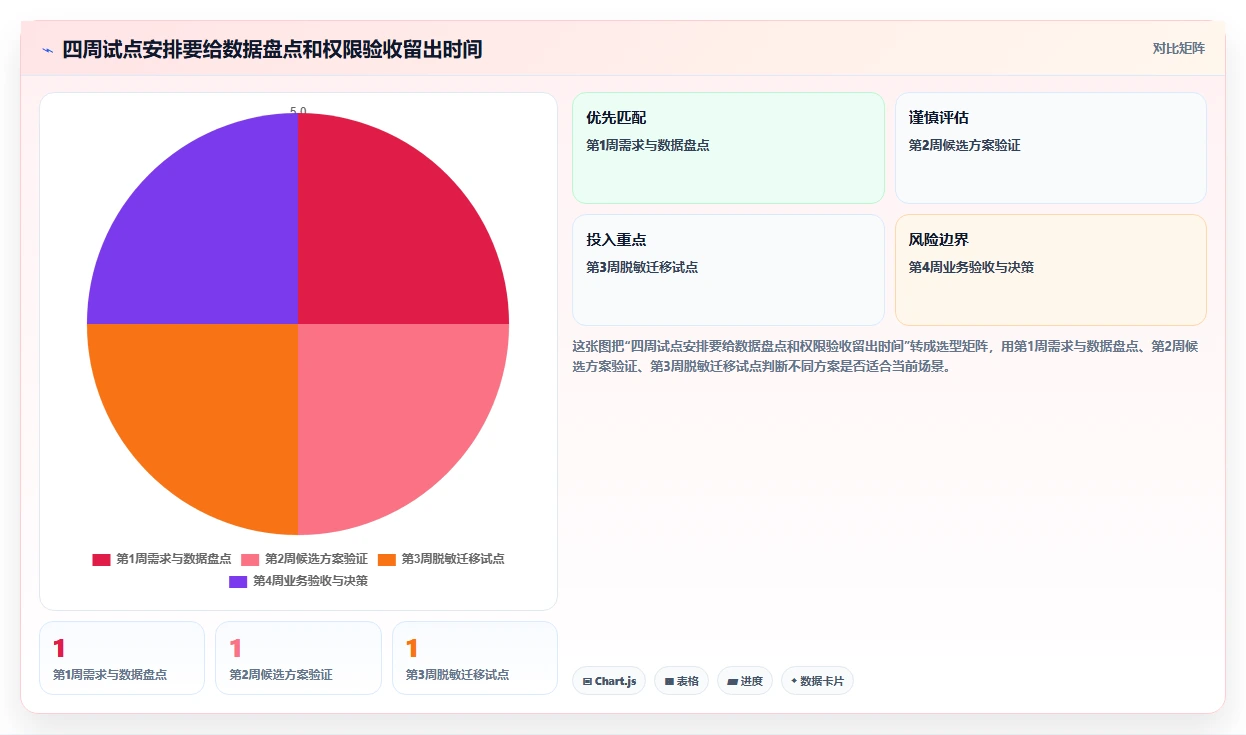Click the orange stat card 第3周脱敏迁移试点

(x=475, y=658)
